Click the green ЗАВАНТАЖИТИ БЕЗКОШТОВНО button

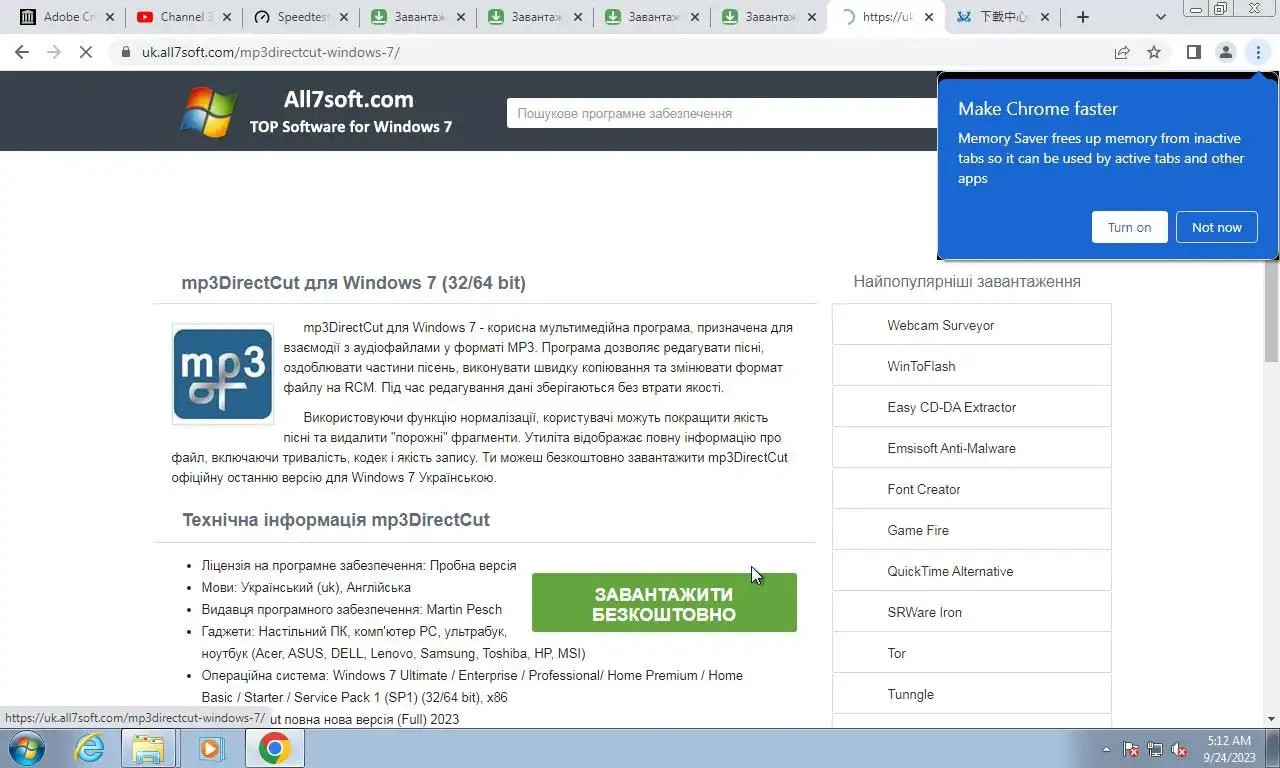coord(664,603)
